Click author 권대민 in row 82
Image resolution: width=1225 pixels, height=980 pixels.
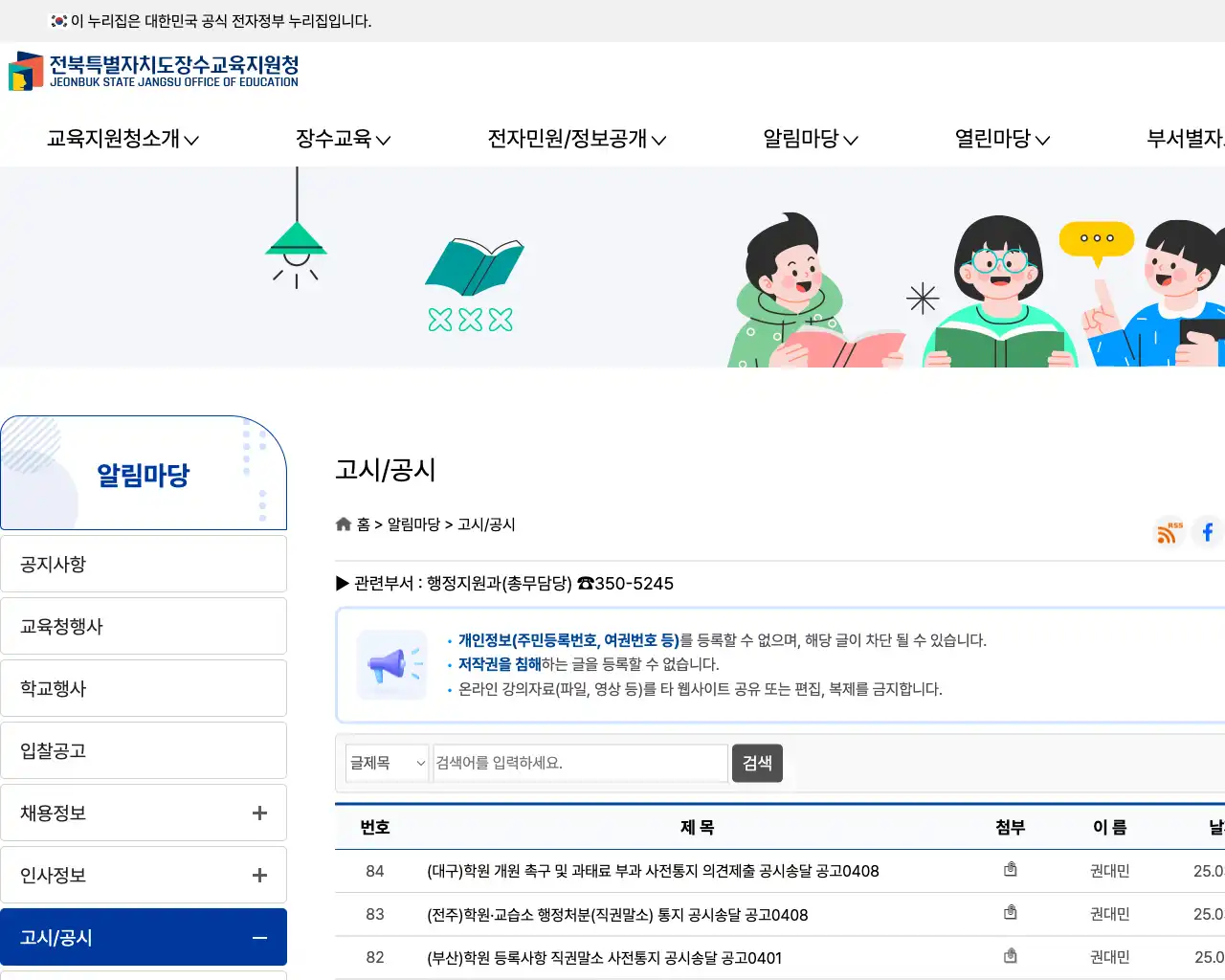1110,957
